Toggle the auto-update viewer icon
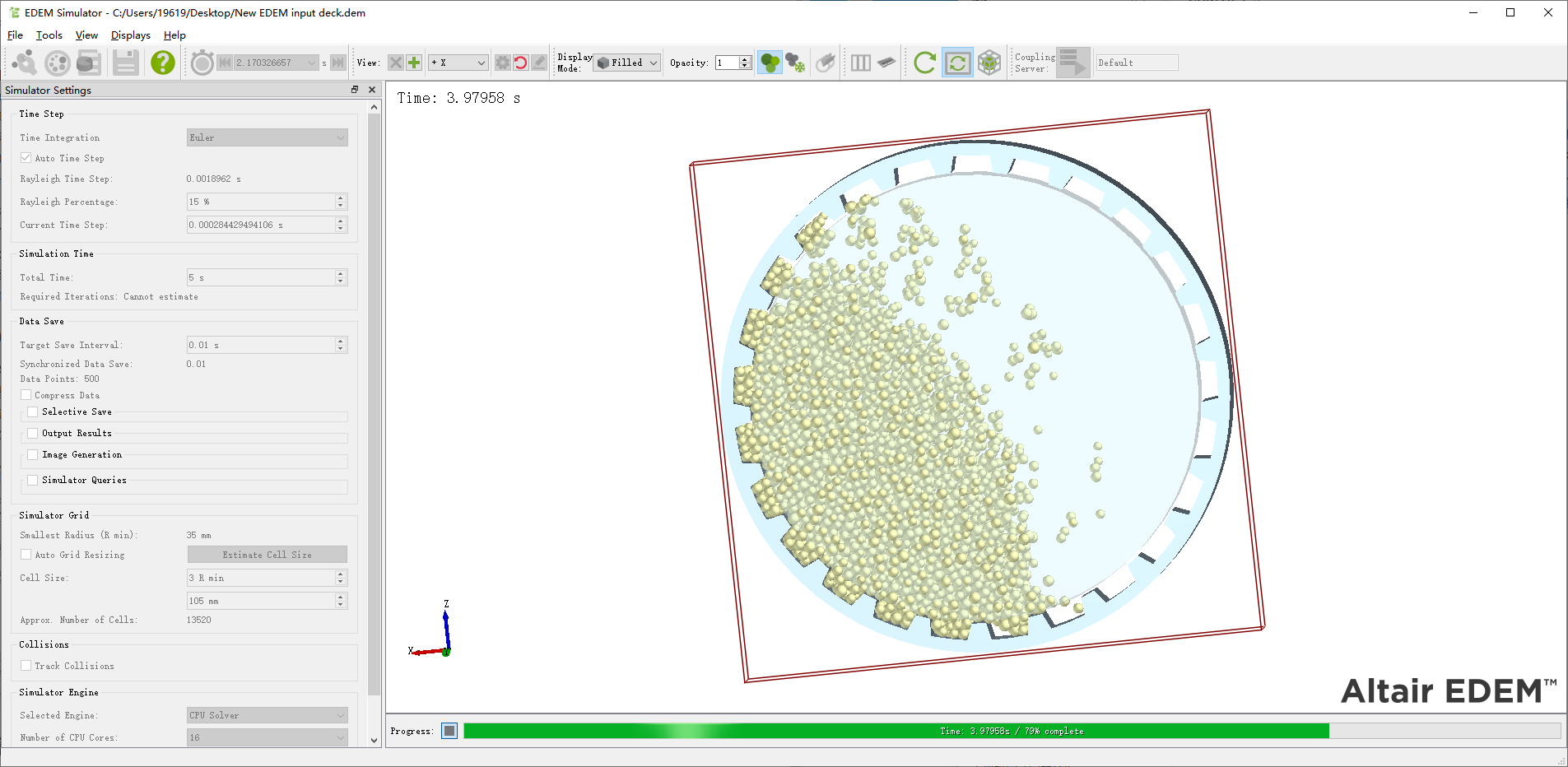Viewport: 1568px width, 767px height. (x=958, y=63)
